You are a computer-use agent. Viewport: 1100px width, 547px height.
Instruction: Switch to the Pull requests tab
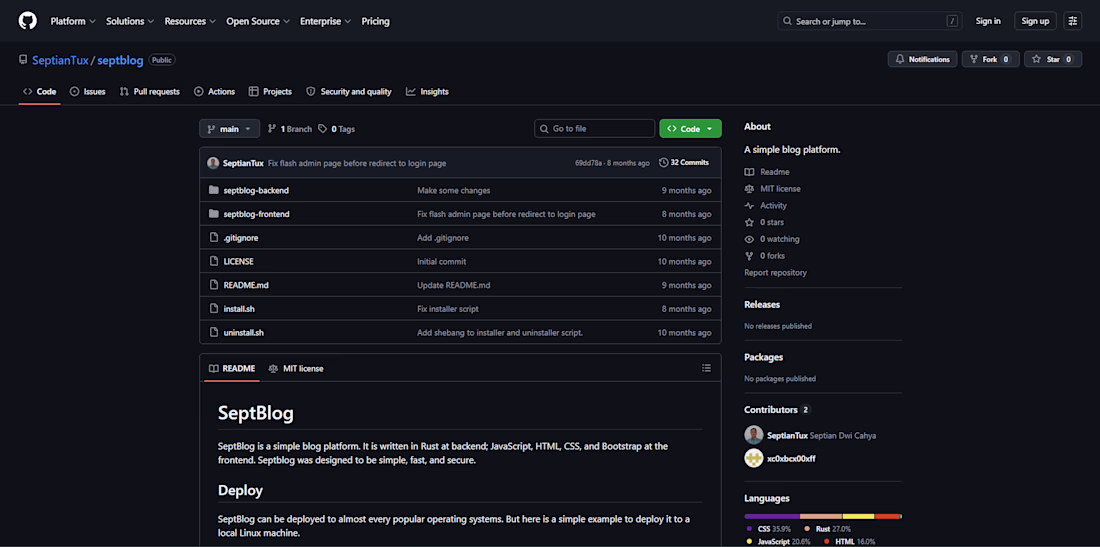(x=149, y=92)
